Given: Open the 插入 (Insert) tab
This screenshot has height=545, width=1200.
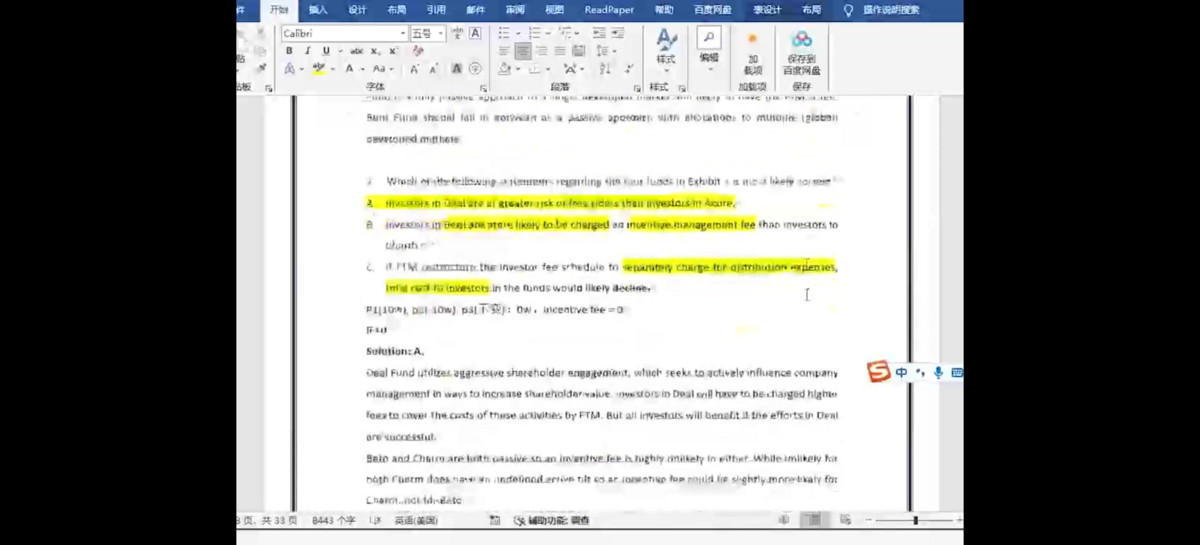Looking at the screenshot, I should pos(318,10).
